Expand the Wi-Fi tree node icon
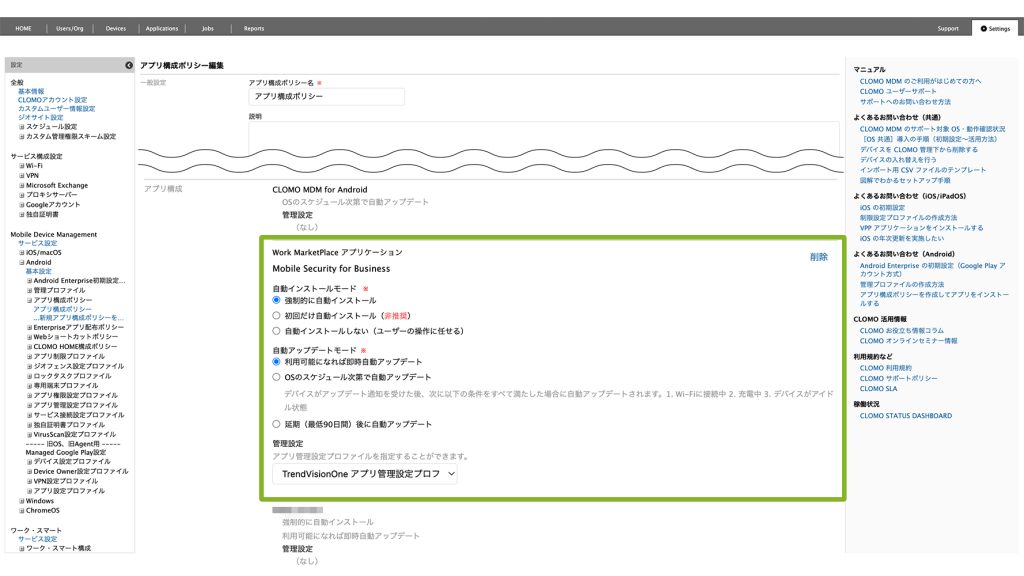 pos(21,166)
